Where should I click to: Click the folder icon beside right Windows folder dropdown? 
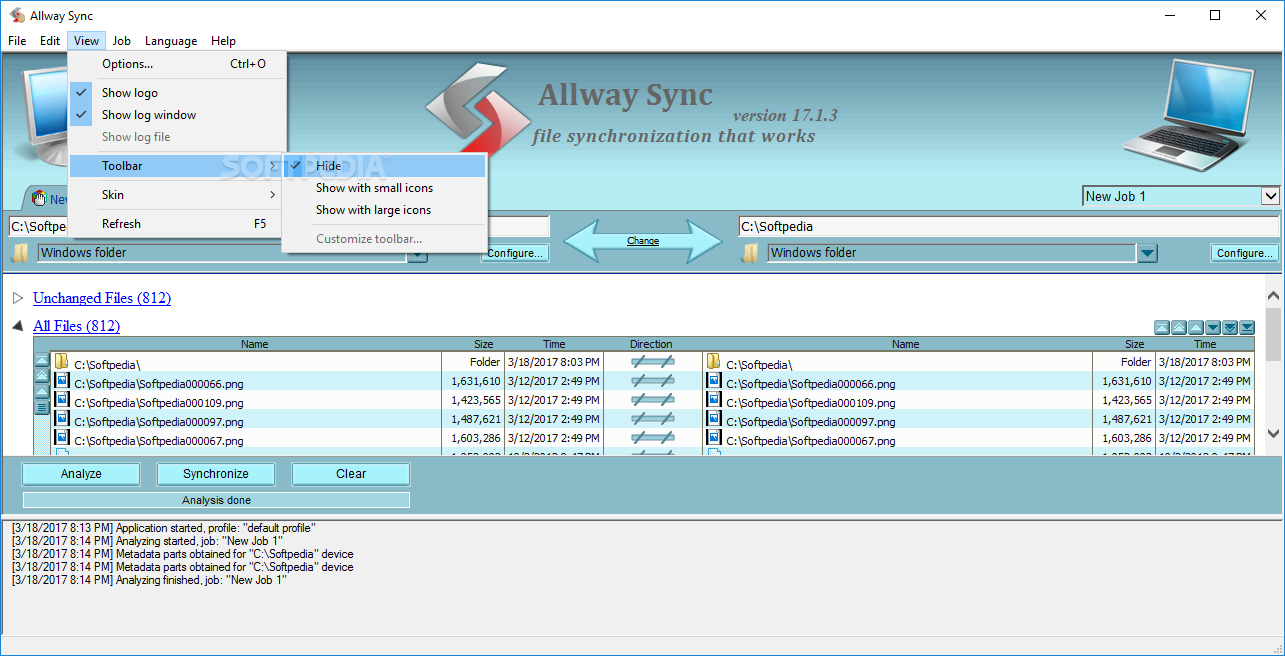pyautogui.click(x=750, y=253)
